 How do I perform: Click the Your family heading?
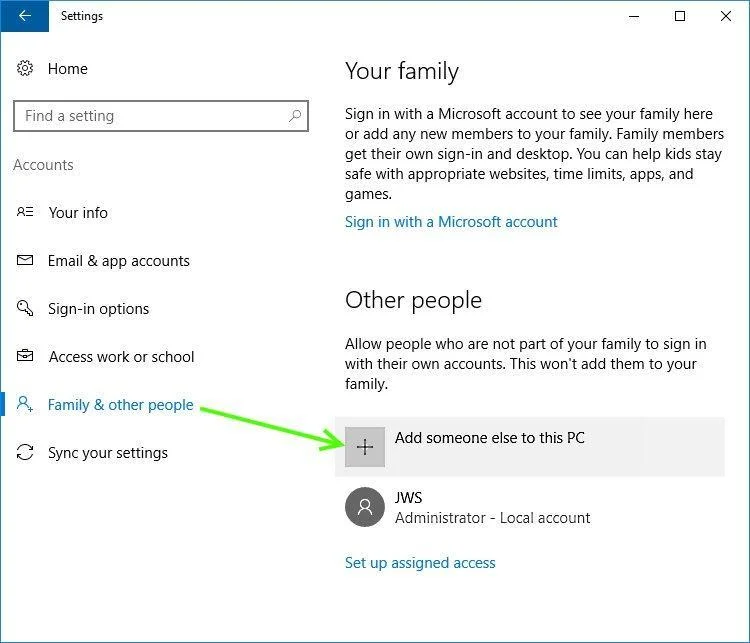(402, 71)
